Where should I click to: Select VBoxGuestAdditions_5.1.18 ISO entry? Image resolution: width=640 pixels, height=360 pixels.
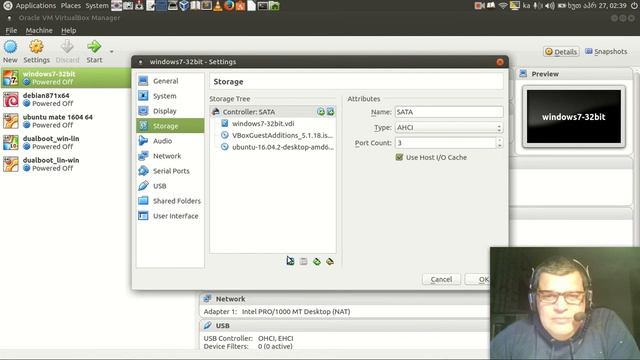[273, 135]
